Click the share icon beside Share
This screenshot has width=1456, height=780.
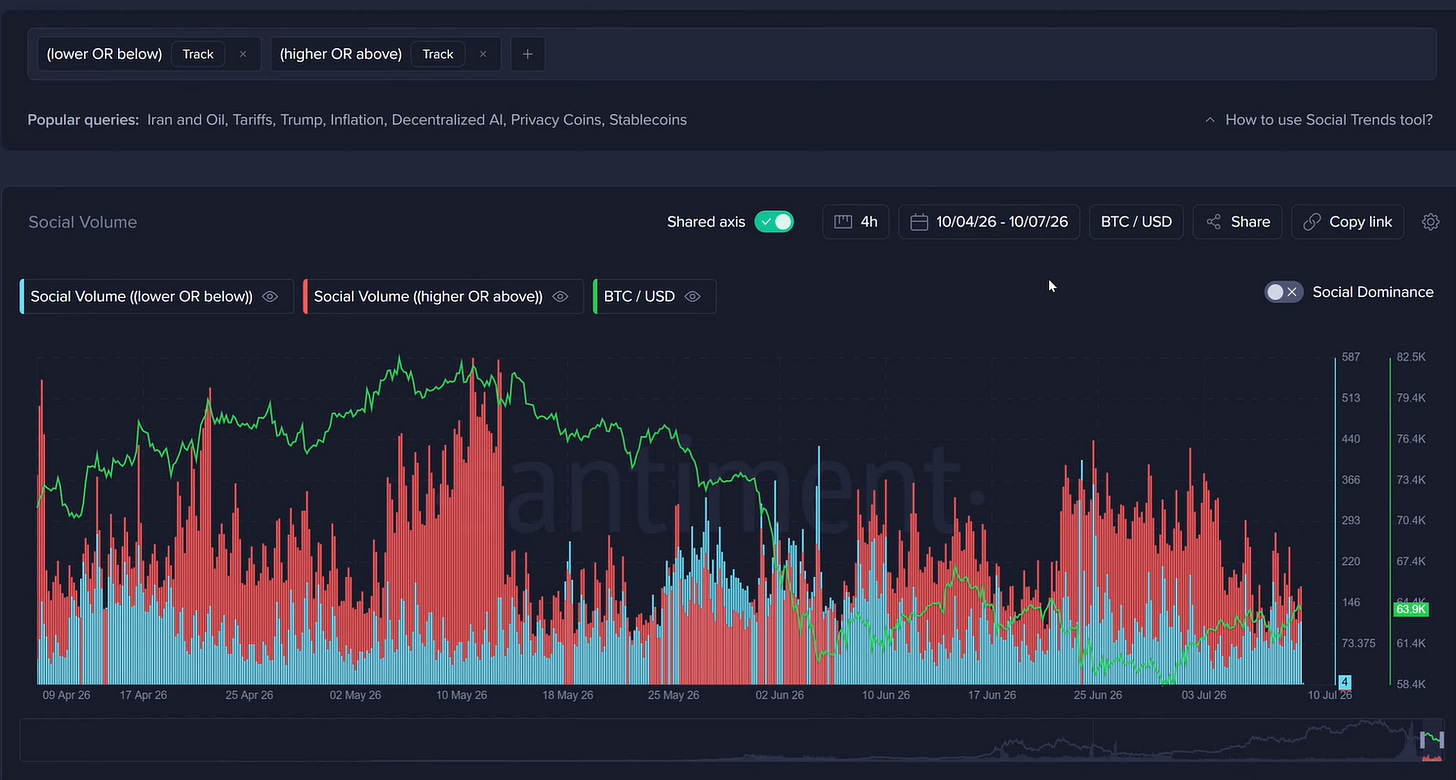[x=1213, y=222]
